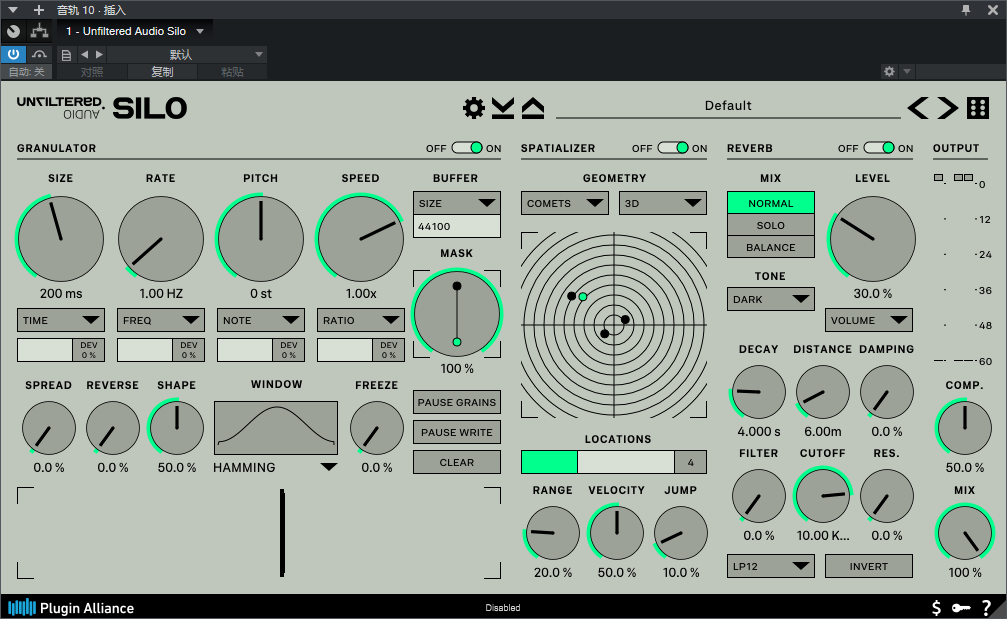The image size is (1007, 619).
Task: Select SOLO reverb mix mode
Action: point(771,225)
